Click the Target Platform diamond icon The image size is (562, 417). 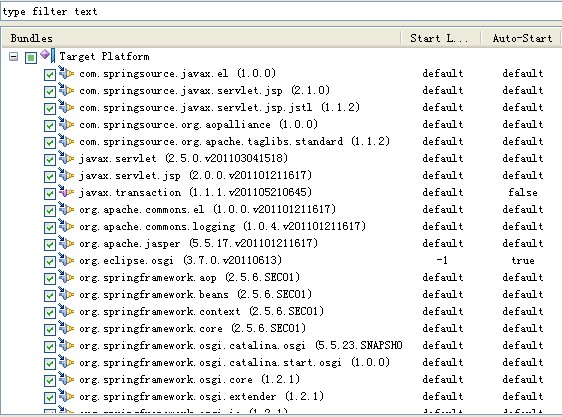click(x=45, y=54)
